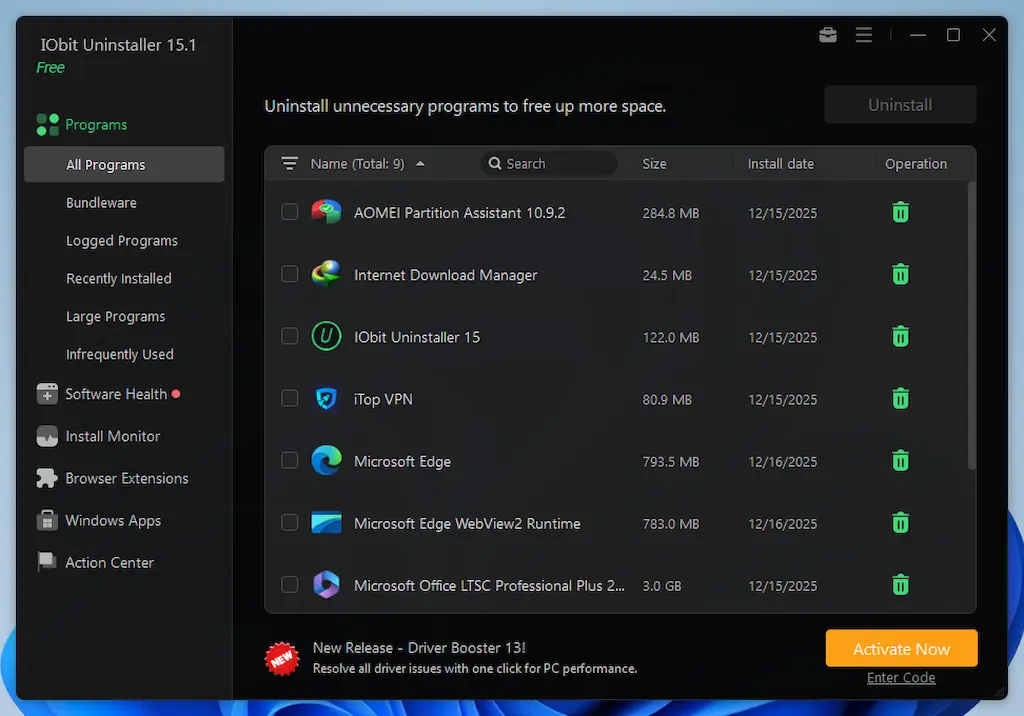The image size is (1024, 716).
Task: Click the Operation column header
Action: pos(916,164)
